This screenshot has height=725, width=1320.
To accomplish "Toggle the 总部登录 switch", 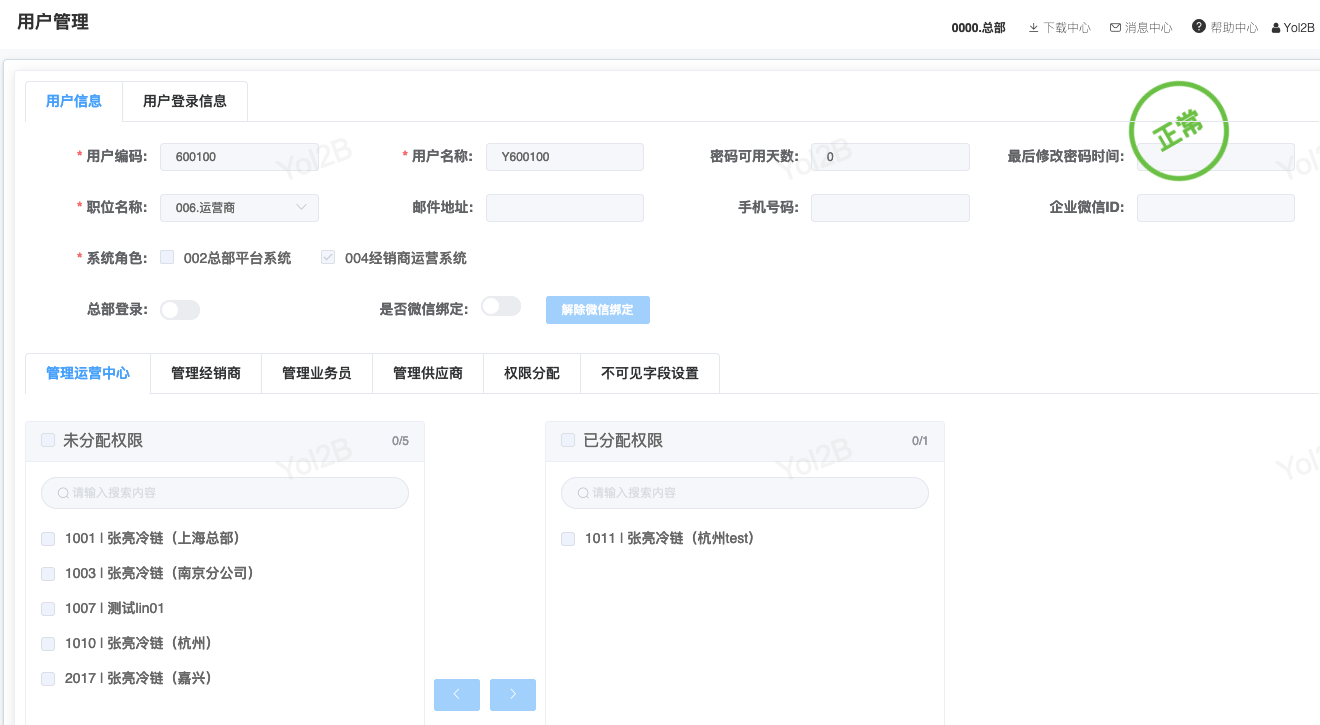I will (180, 310).
